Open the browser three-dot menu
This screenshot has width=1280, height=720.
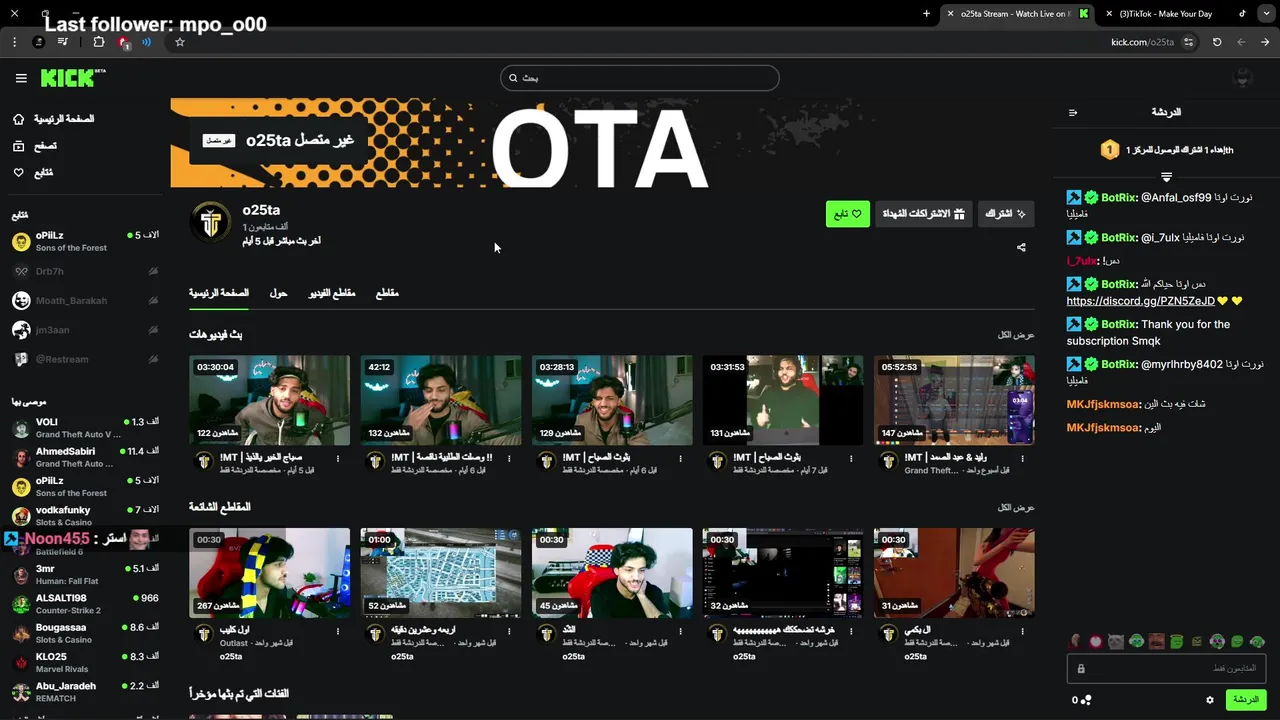(x=15, y=42)
